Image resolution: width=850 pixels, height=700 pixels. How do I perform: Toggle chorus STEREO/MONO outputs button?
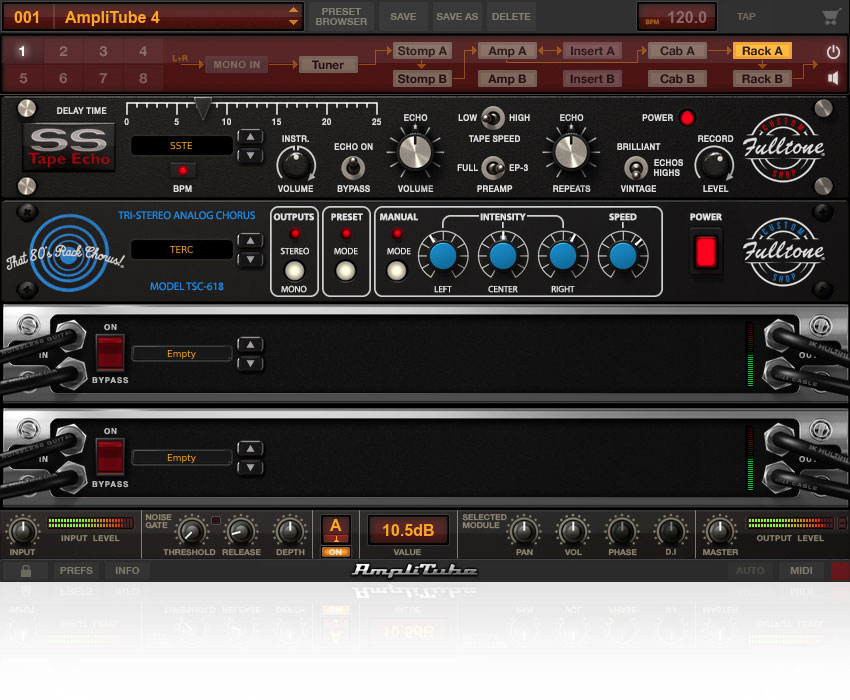(x=294, y=270)
